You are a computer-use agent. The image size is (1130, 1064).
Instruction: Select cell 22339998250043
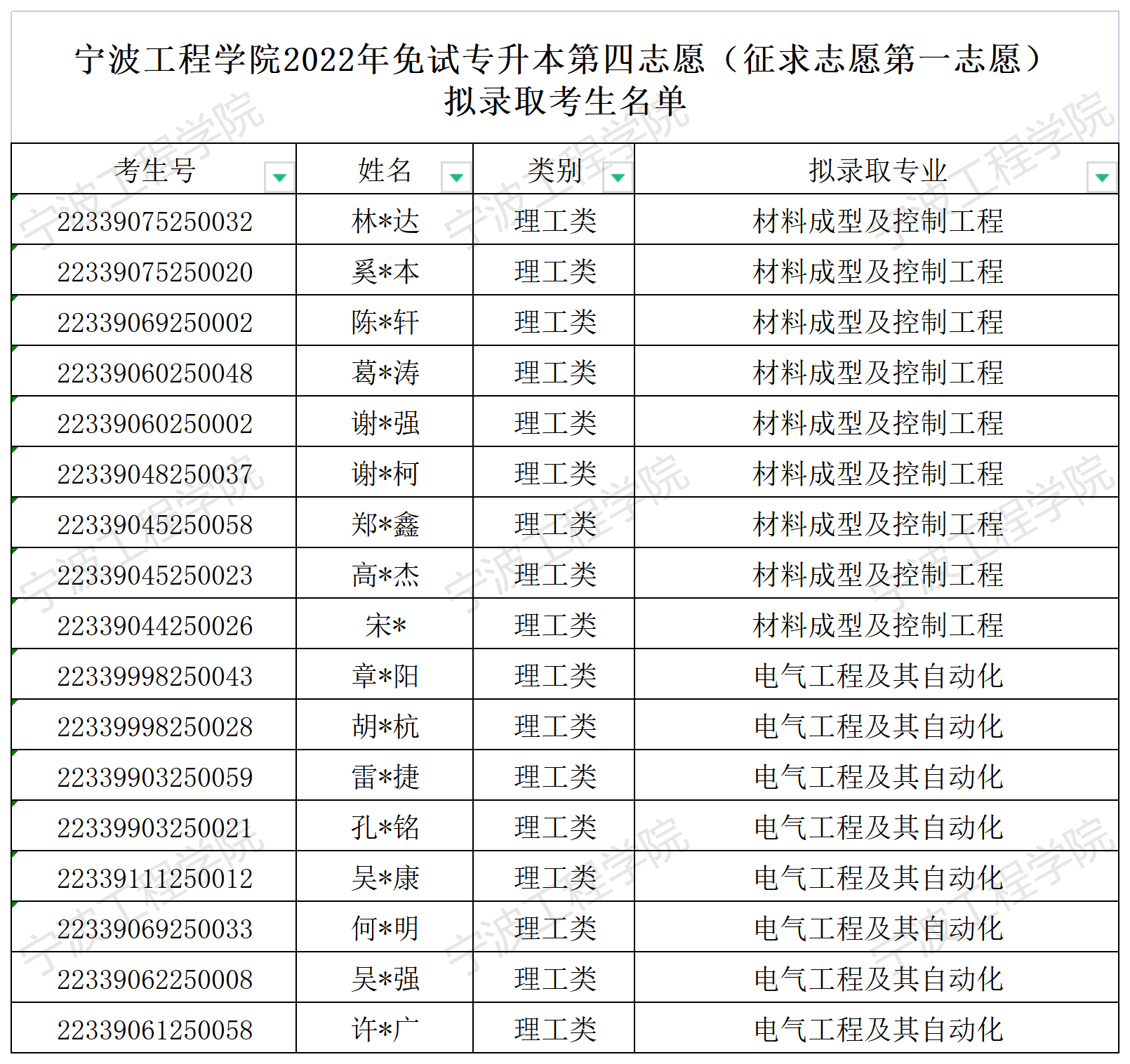pyautogui.click(x=154, y=674)
